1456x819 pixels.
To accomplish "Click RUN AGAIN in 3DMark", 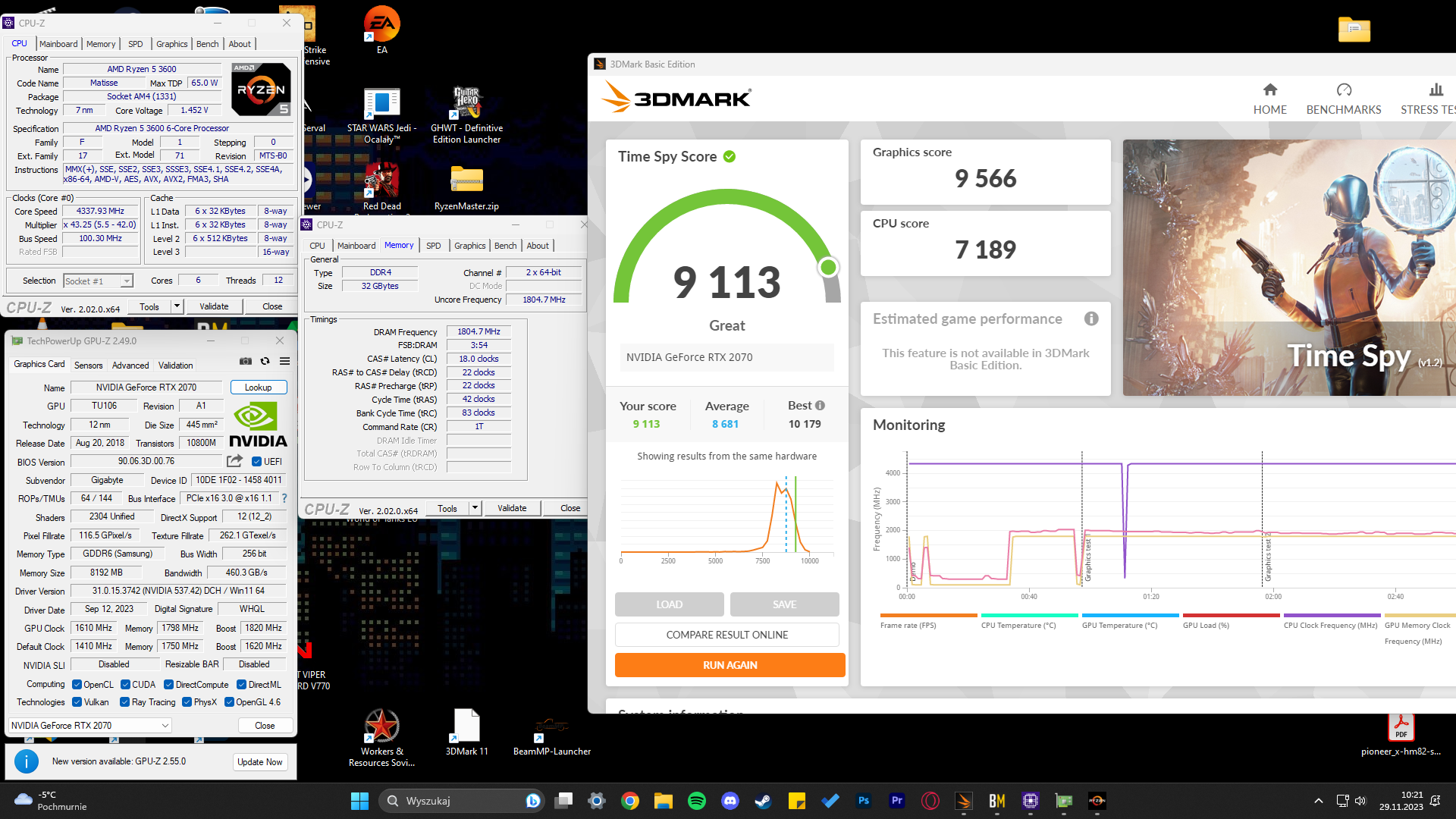I will 730,665.
